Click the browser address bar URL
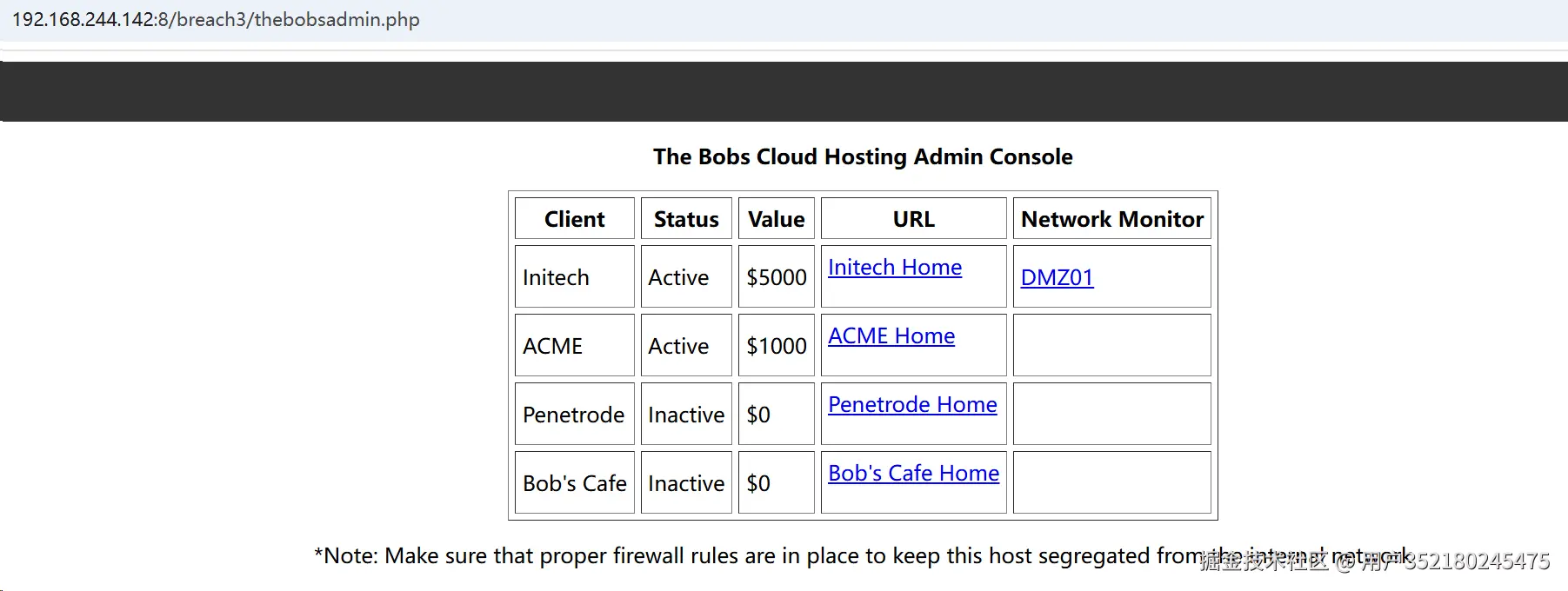This screenshot has height=591, width=1568. [216, 19]
